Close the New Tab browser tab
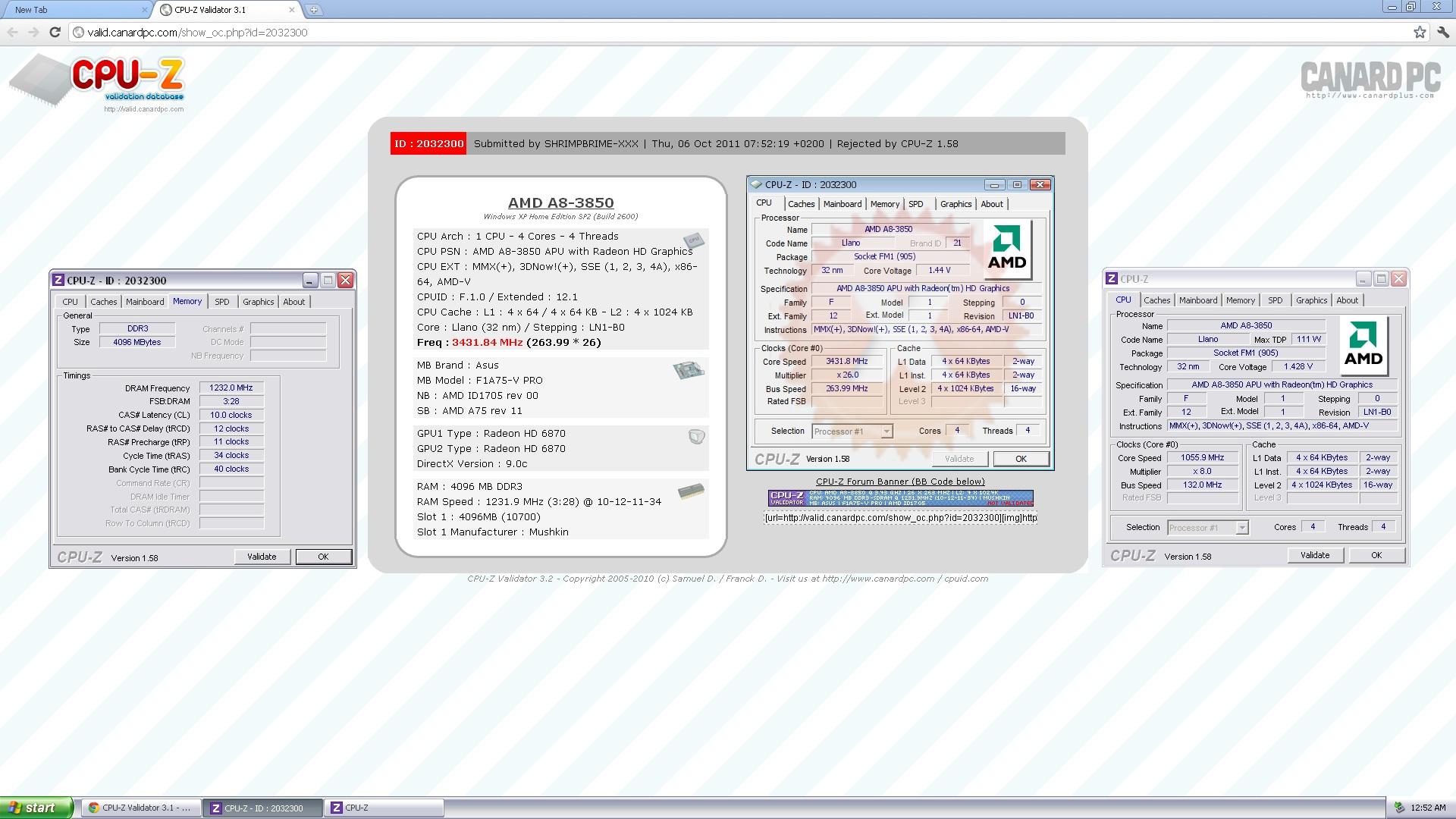Screen dimensions: 1456x819 pos(145,10)
